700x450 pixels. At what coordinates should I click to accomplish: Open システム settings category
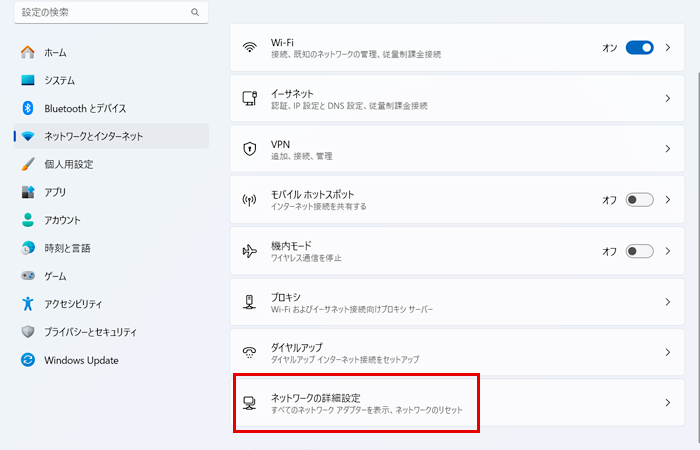[x=111, y=80]
